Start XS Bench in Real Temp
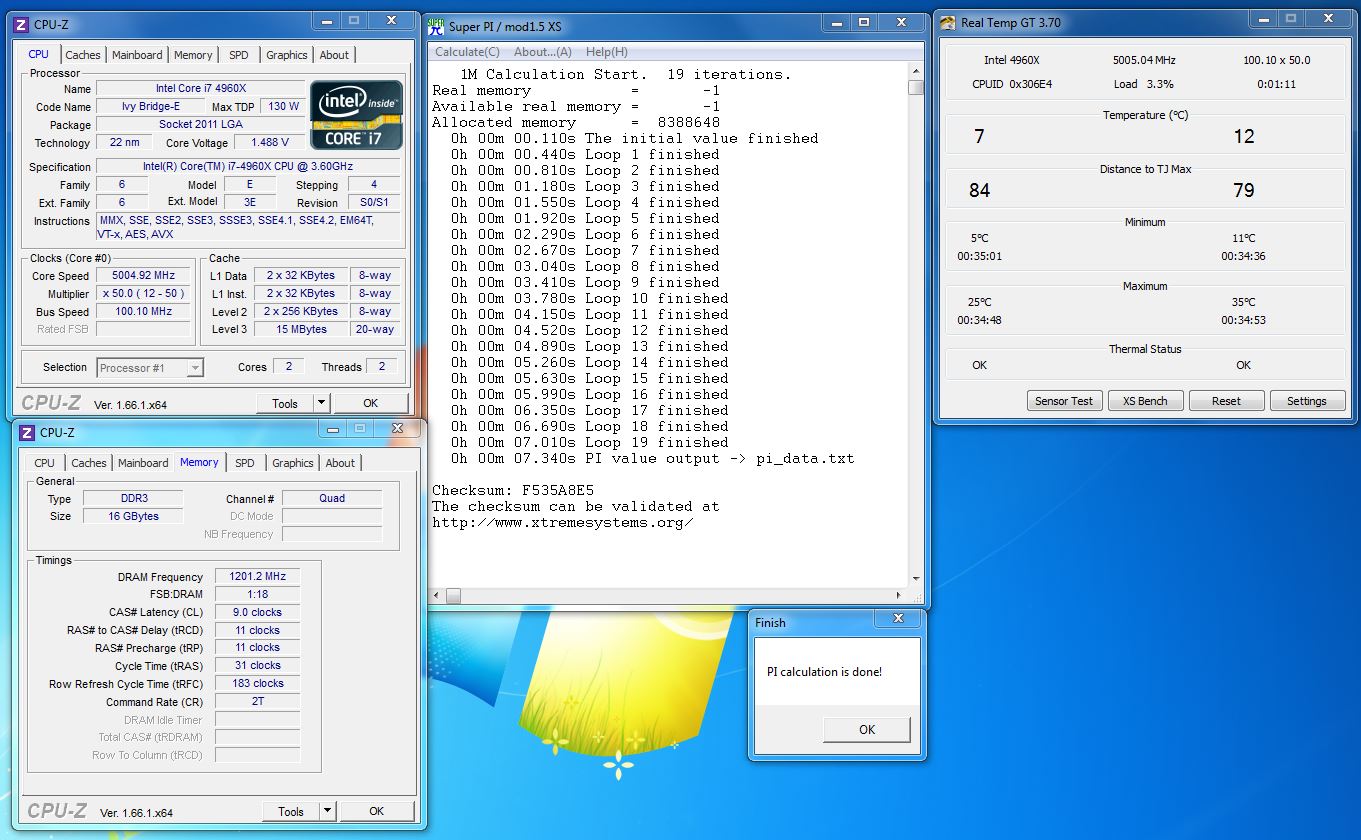1361x840 pixels. point(1145,401)
